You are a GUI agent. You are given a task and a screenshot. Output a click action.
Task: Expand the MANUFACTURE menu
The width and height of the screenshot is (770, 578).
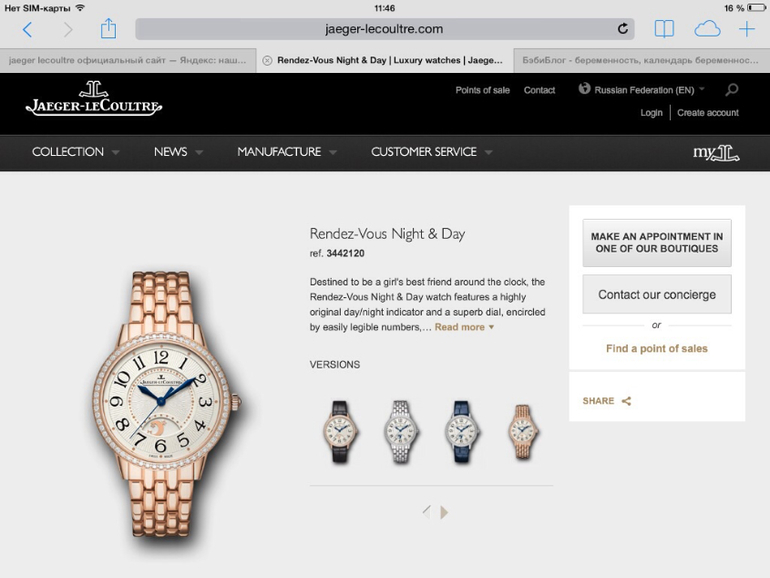tap(287, 152)
